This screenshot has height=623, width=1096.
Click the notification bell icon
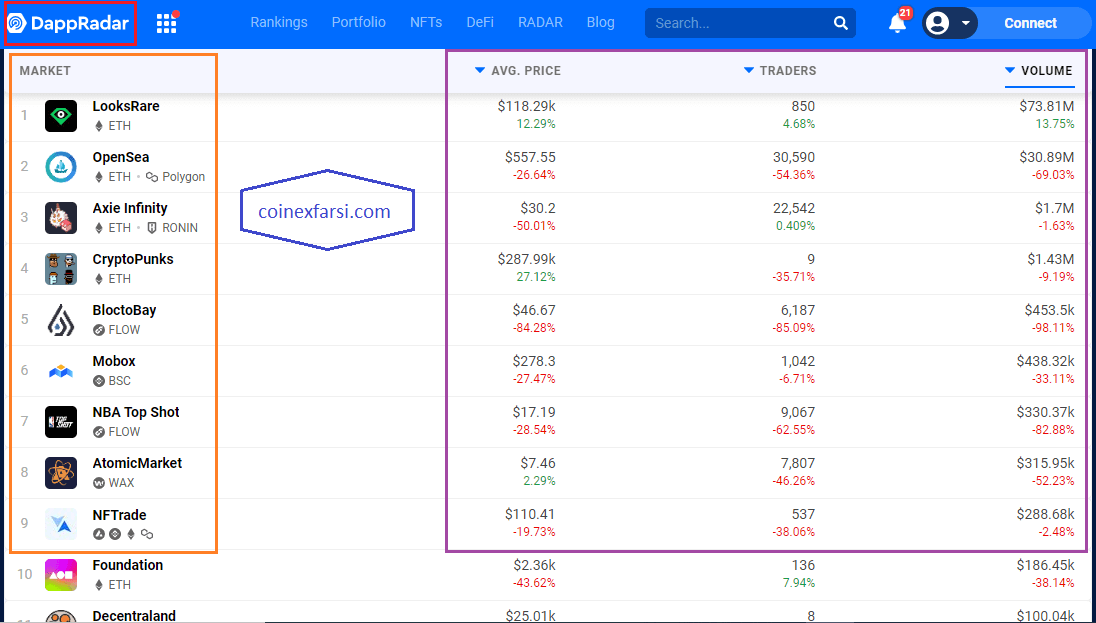click(897, 23)
